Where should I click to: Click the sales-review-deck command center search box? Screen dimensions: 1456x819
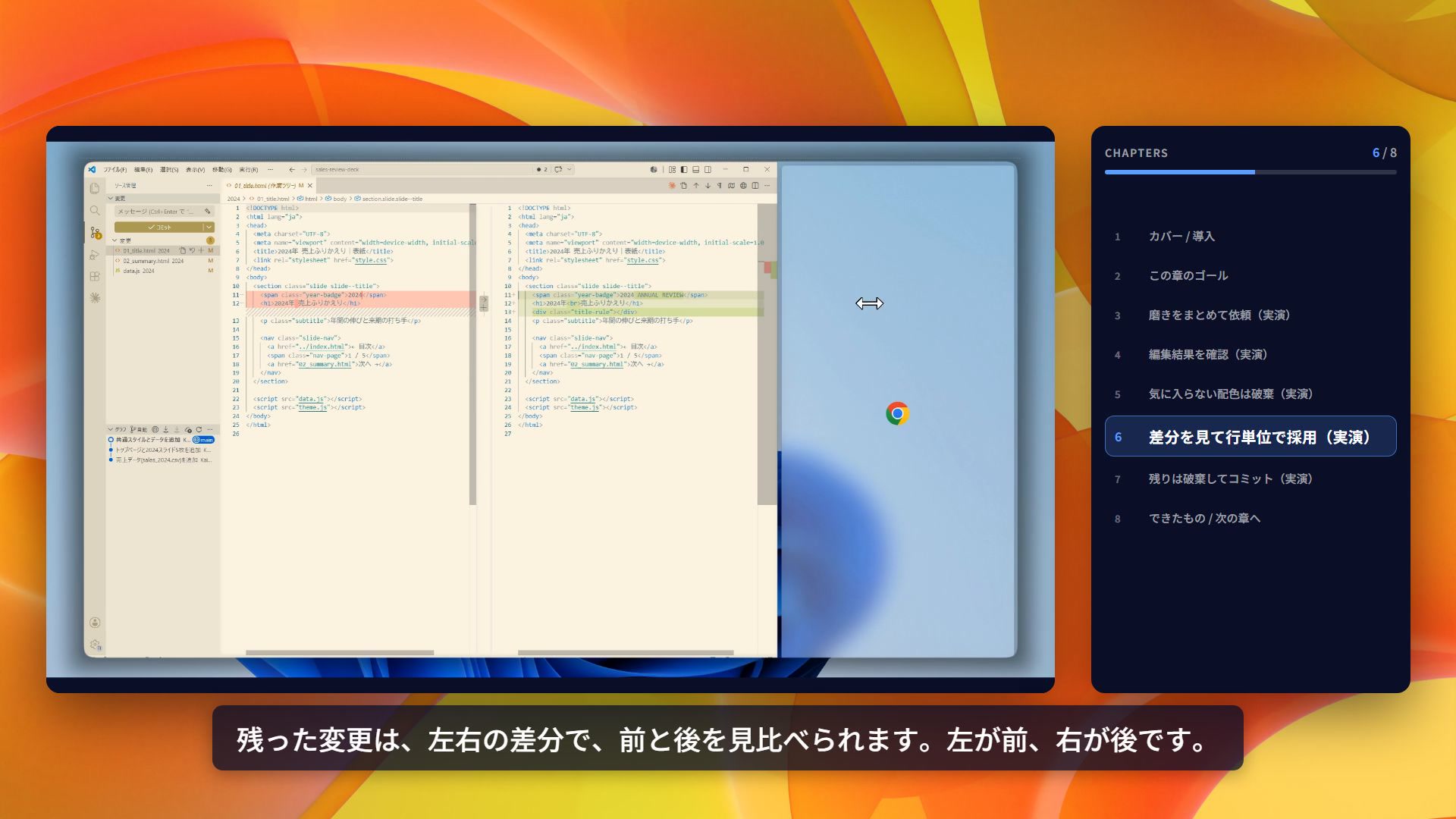tap(422, 169)
